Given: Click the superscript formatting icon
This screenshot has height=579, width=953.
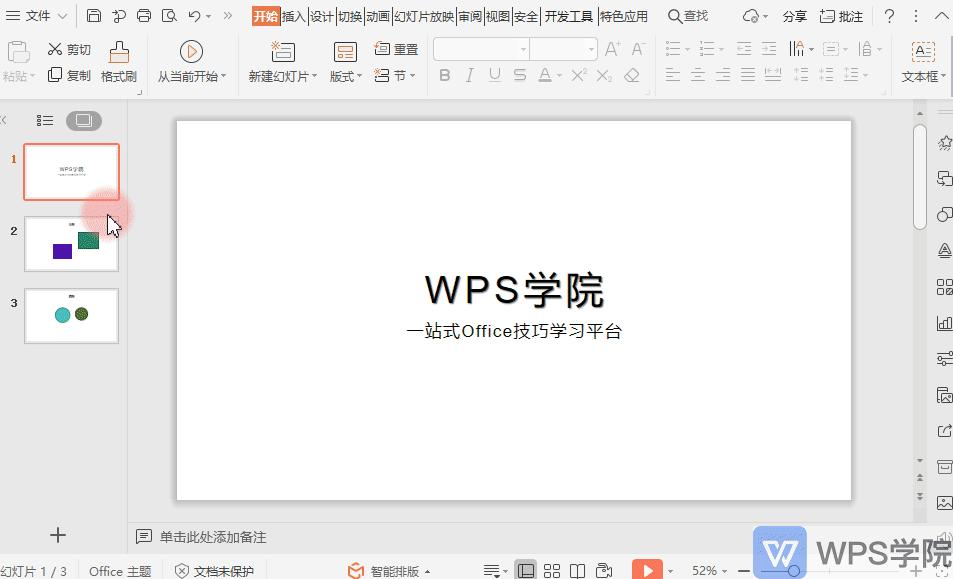Looking at the screenshot, I should (580, 74).
